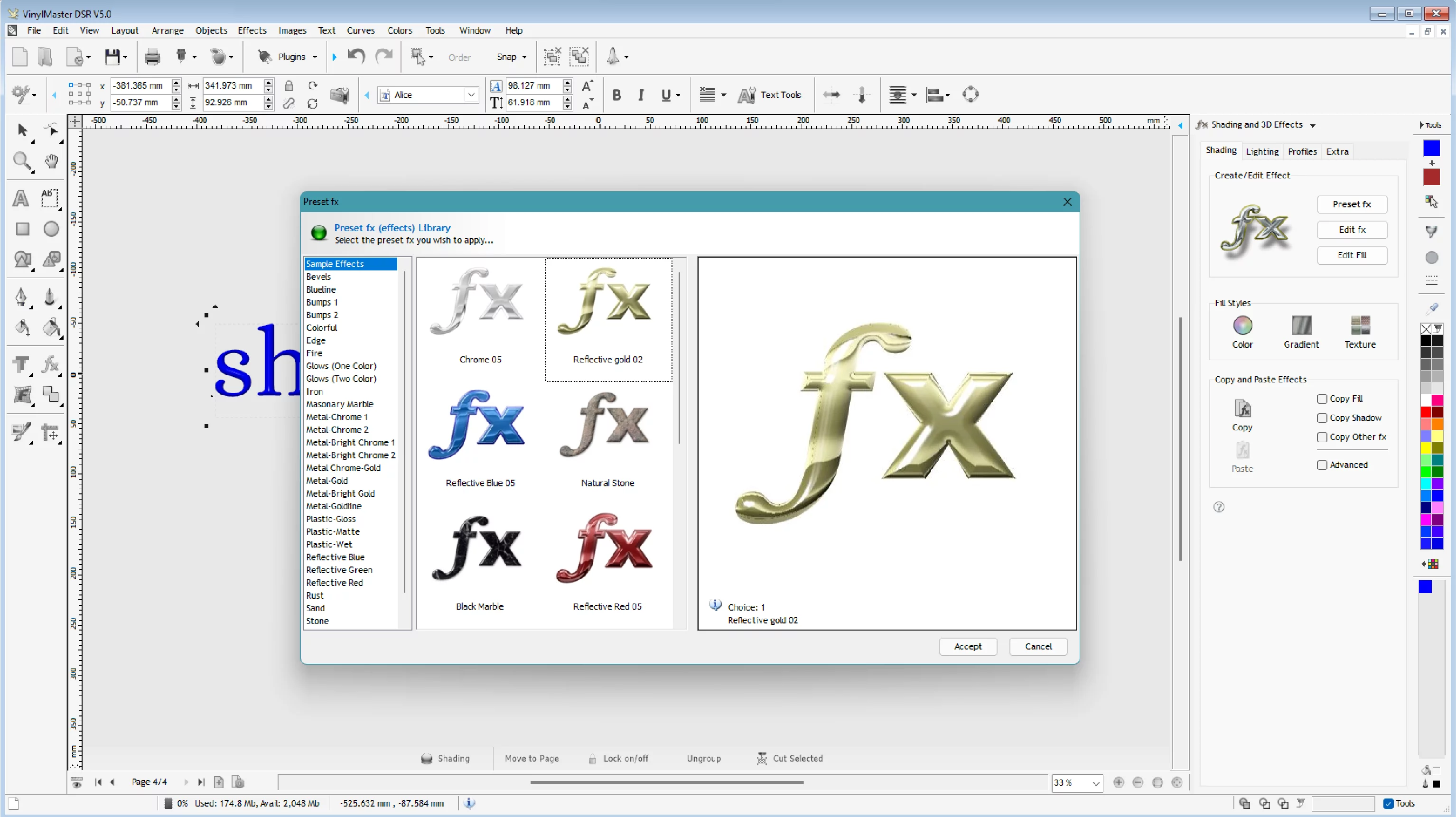Pick the Hand pan tool
Viewport: 1456px width, 817px height.
[x=51, y=162]
